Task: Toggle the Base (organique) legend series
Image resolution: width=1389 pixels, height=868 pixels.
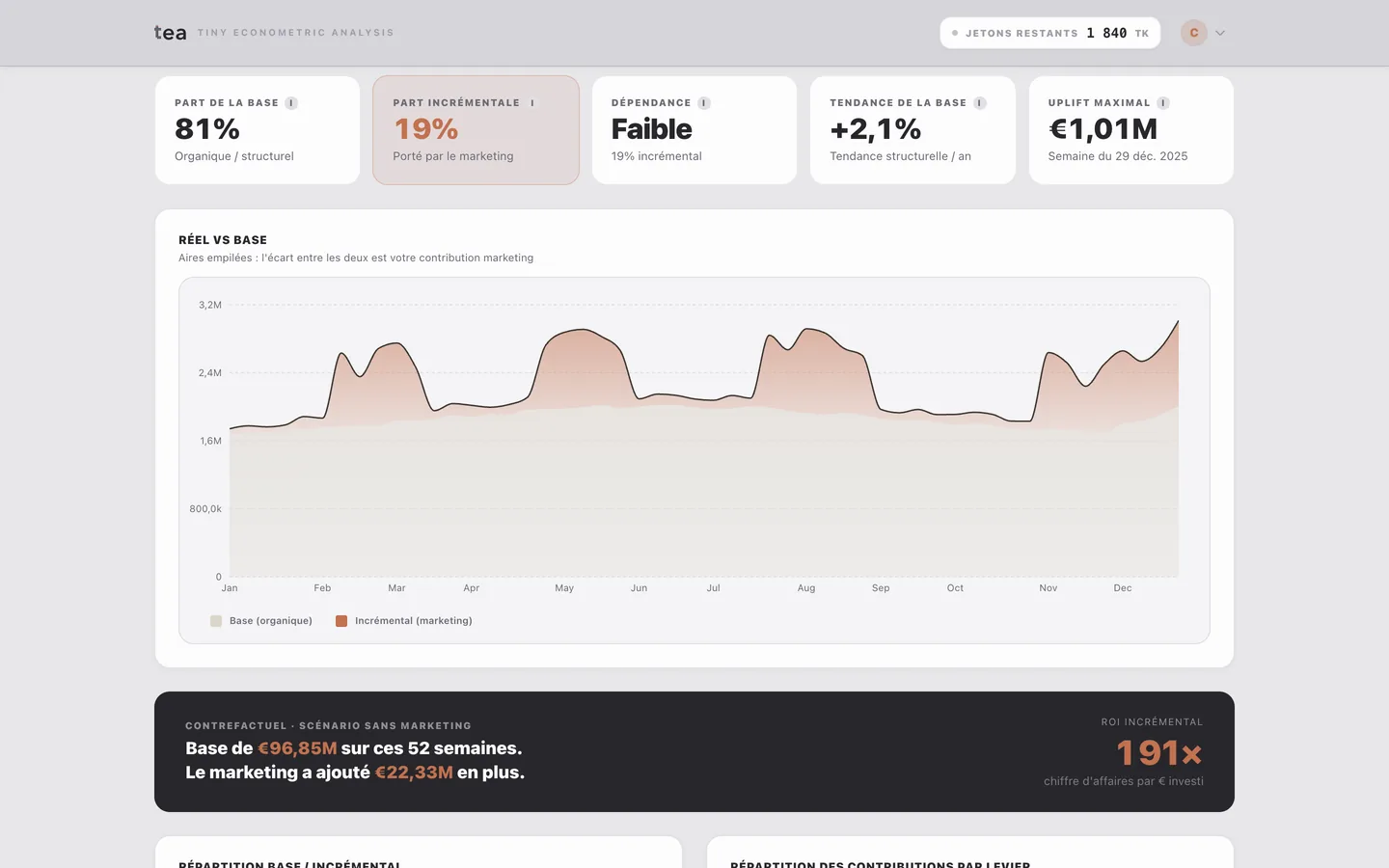Action: [261, 621]
